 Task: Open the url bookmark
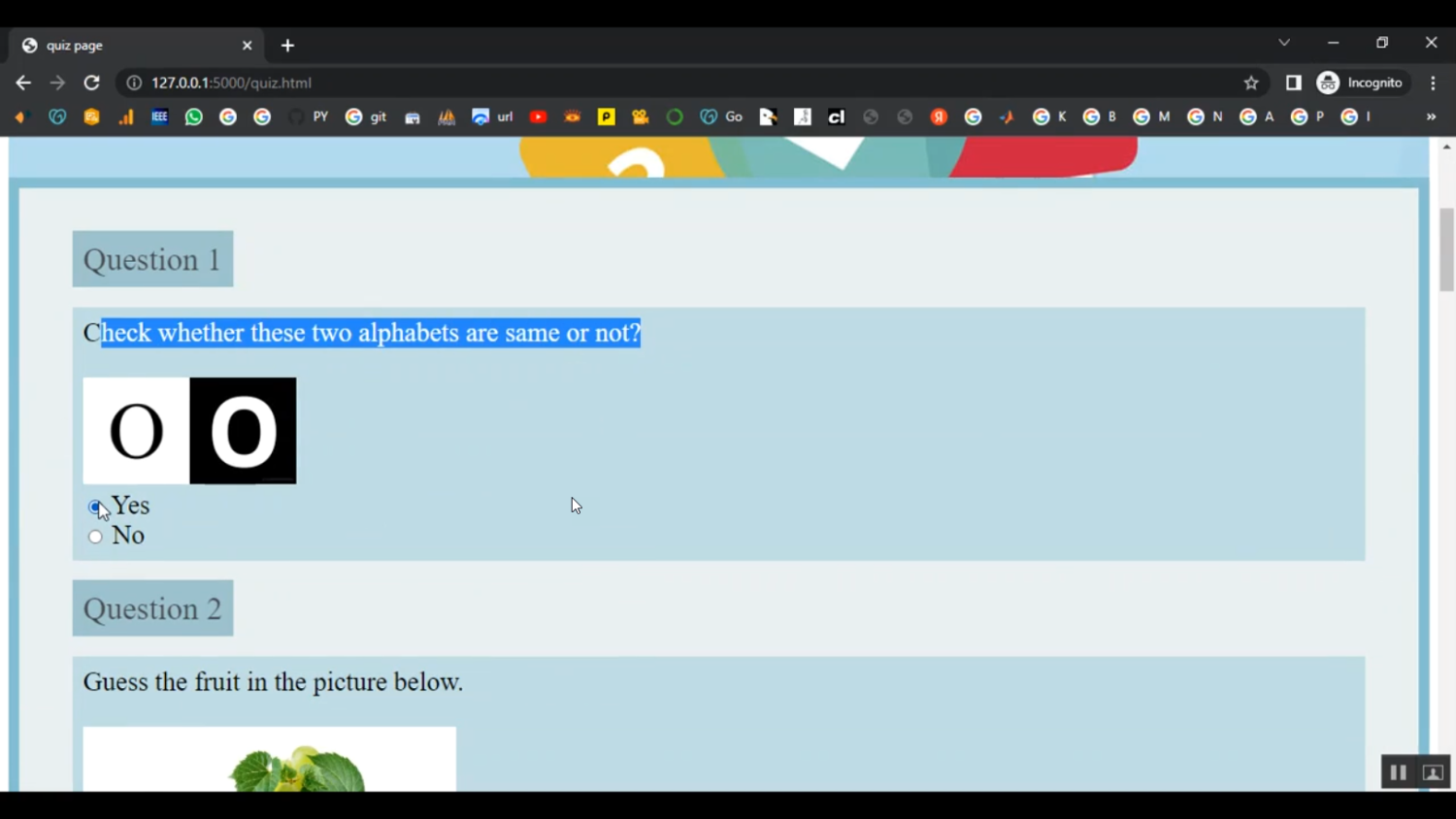point(492,117)
